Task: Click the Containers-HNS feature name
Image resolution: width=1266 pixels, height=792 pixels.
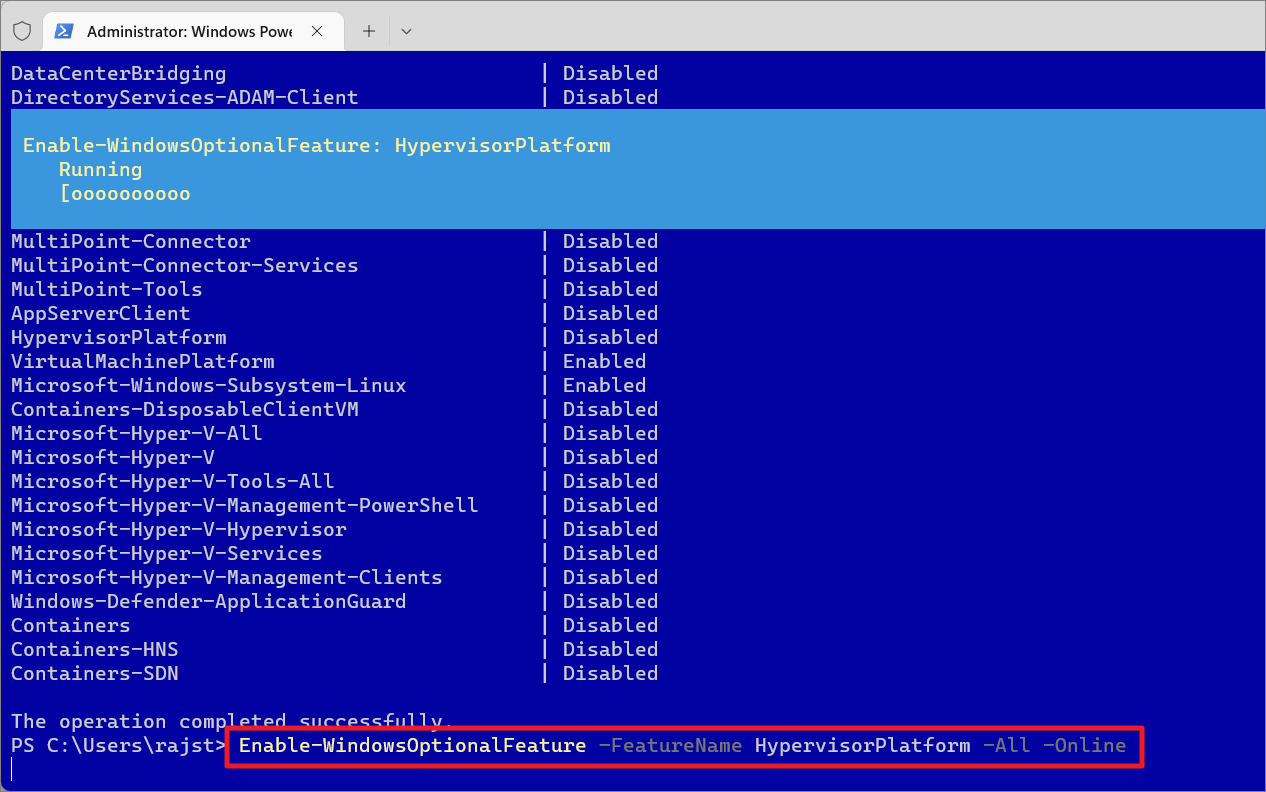Action: 94,649
